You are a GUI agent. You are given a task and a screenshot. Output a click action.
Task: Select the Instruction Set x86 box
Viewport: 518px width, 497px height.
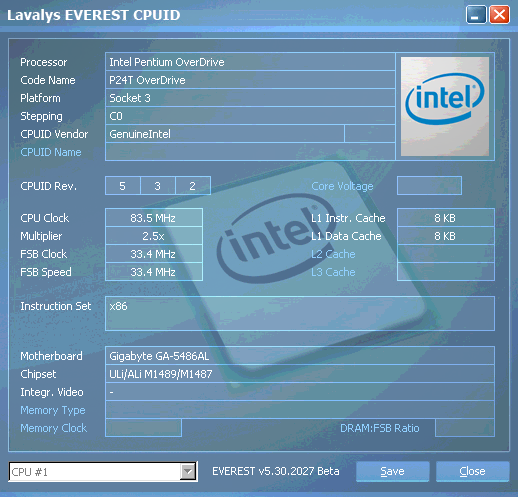300,313
